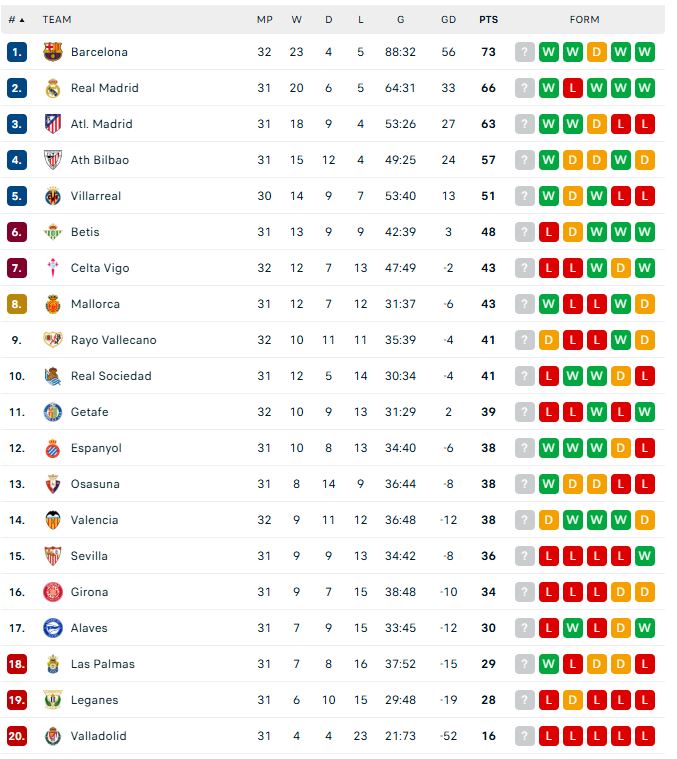The width and height of the screenshot is (677, 759).
Task: Click the MP column header
Action: 265,20
